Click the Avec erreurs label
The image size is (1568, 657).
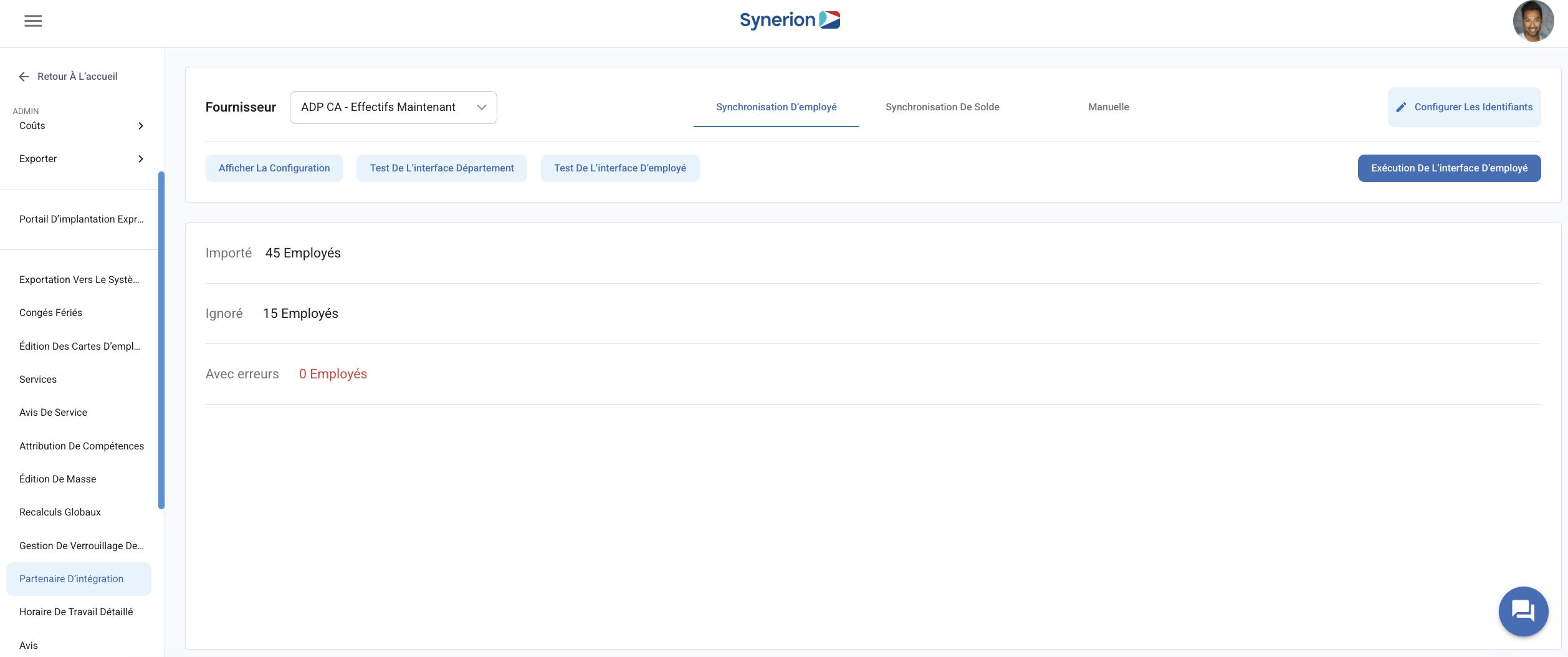pyautogui.click(x=242, y=374)
